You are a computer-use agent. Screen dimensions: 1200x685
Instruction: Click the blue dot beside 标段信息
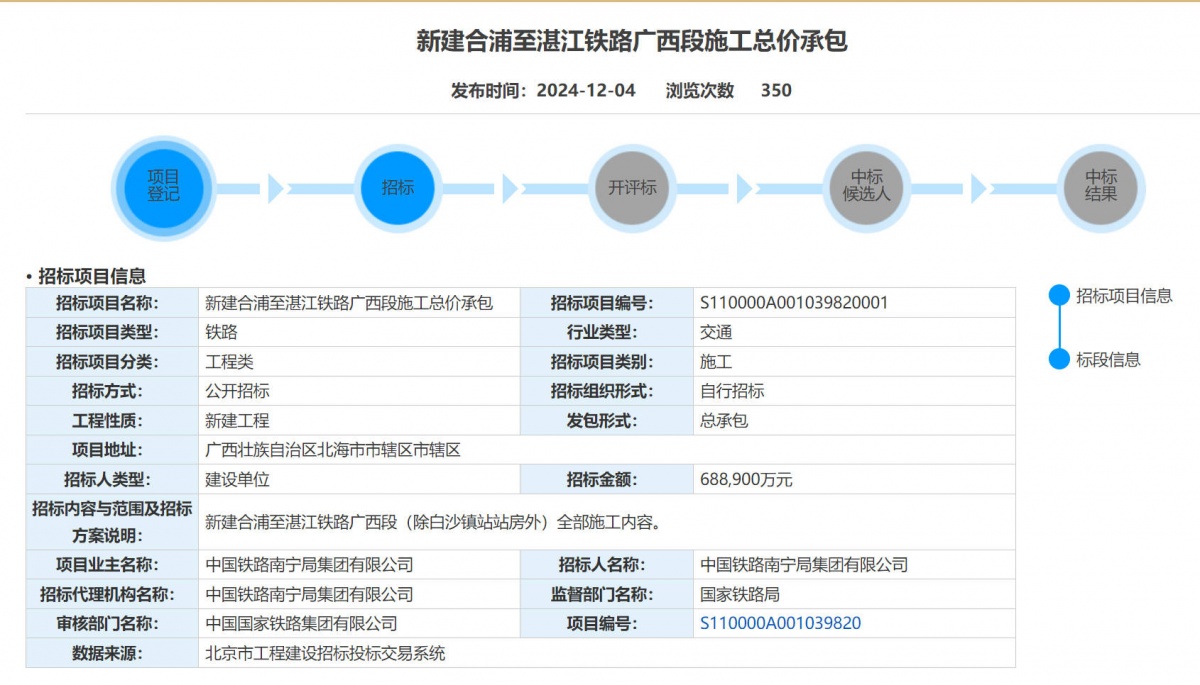(1059, 360)
